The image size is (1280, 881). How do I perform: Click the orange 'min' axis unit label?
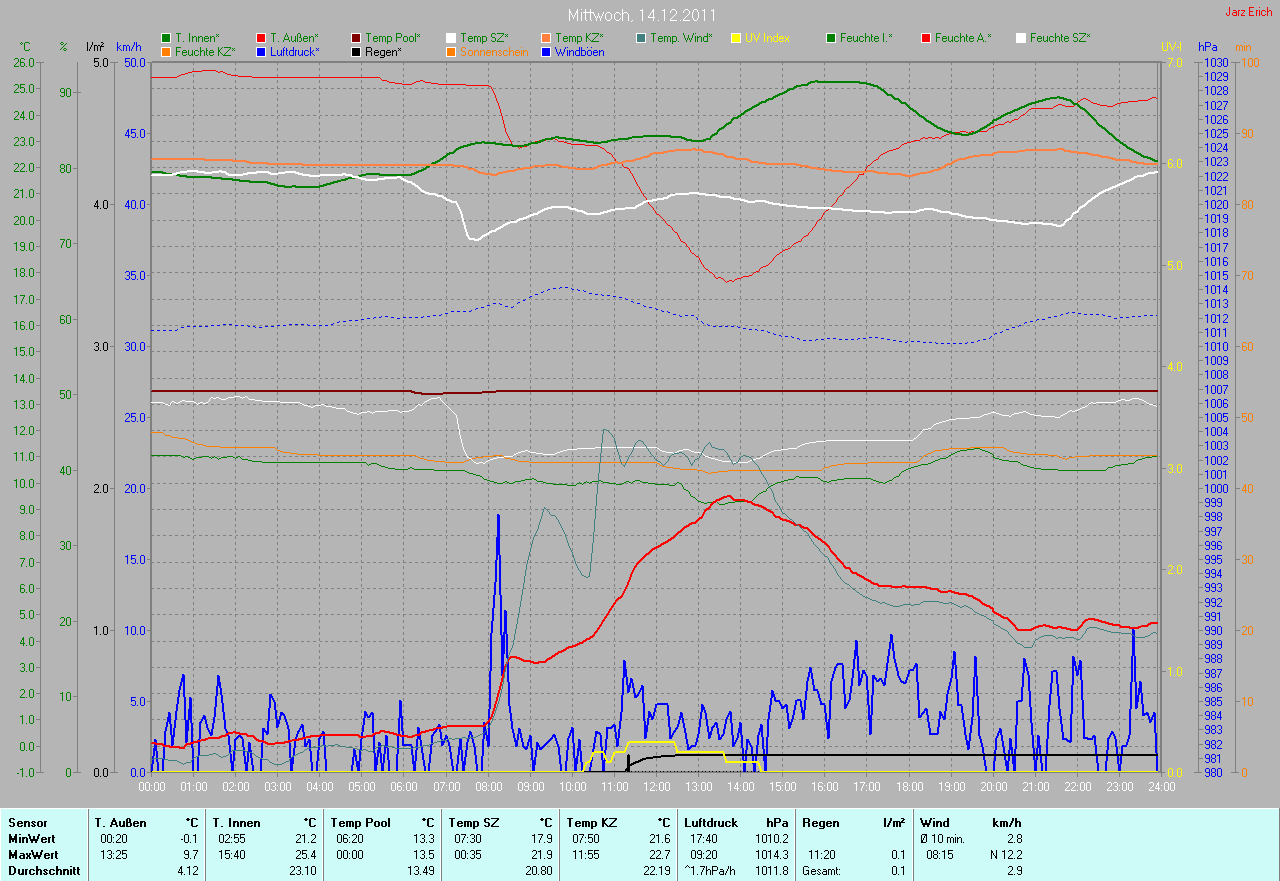click(1243, 47)
